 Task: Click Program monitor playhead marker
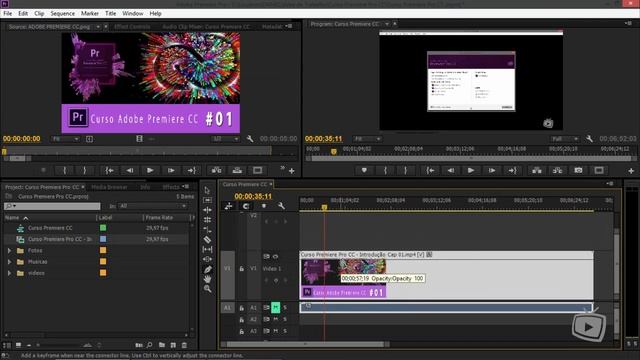click(334, 151)
